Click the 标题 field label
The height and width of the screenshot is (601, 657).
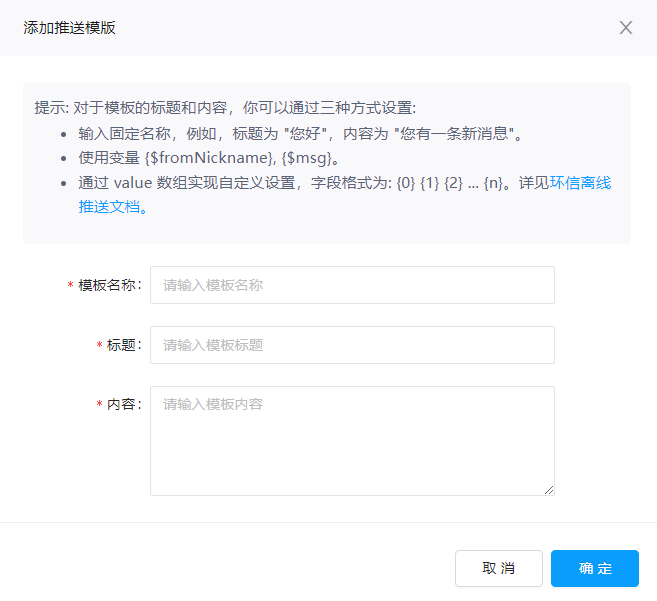point(124,345)
